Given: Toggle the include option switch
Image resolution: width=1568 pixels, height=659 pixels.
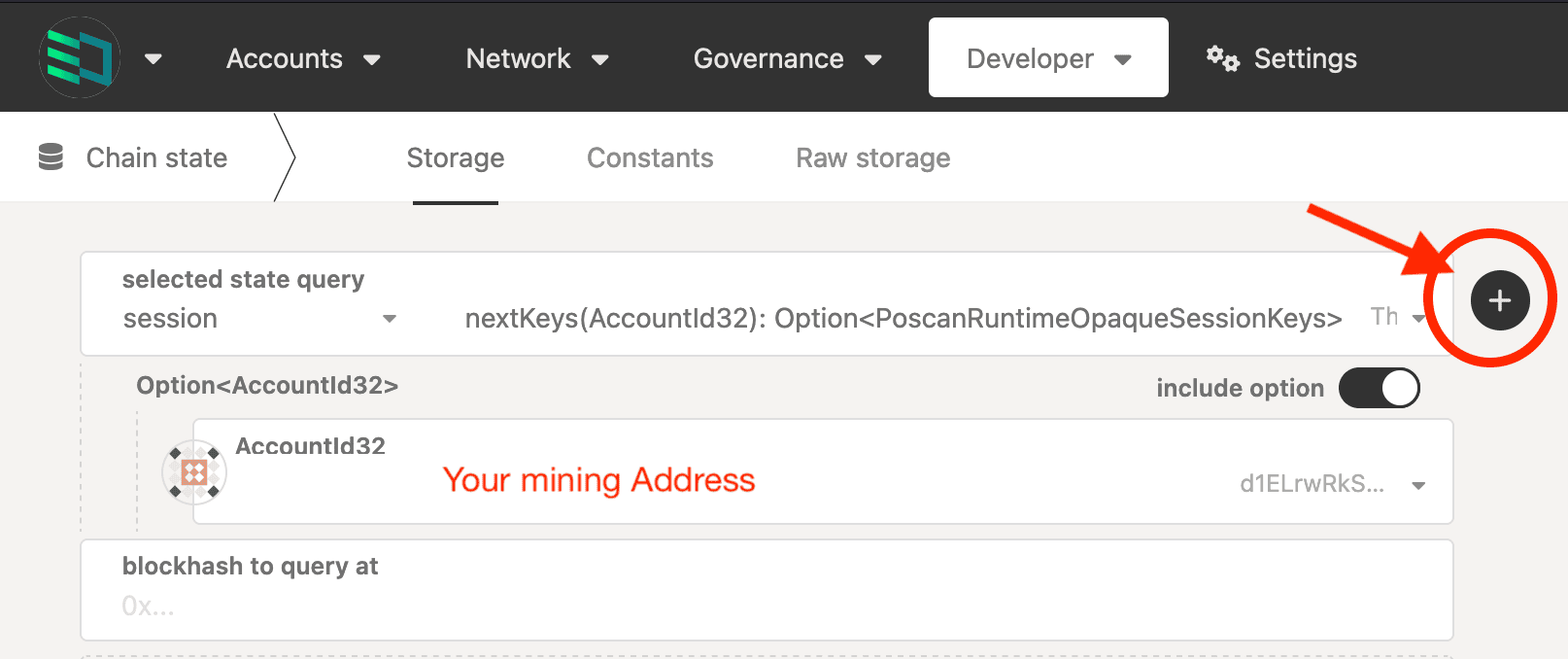Looking at the screenshot, I should pyautogui.click(x=1379, y=388).
